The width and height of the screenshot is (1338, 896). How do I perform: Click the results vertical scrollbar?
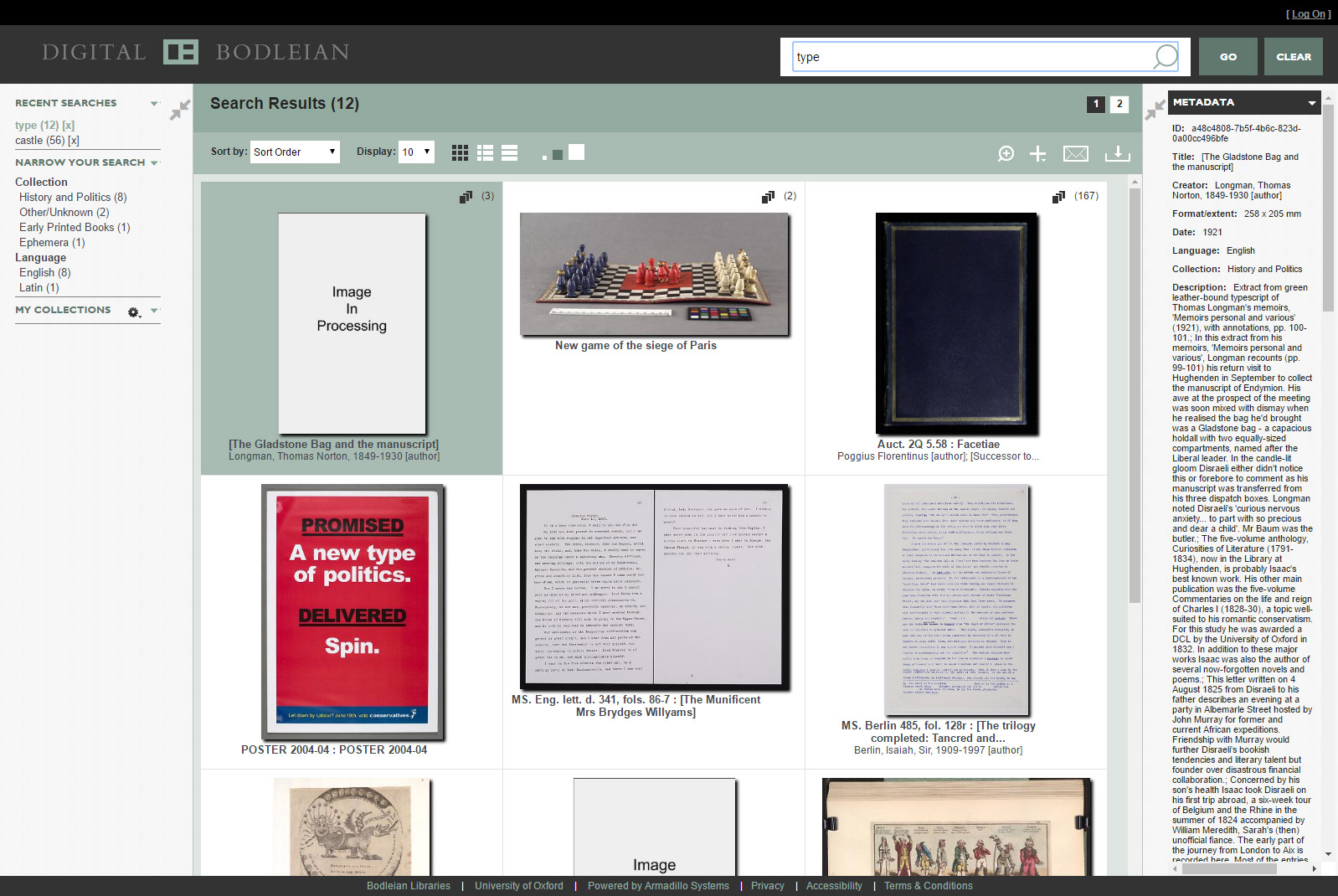pyautogui.click(x=1135, y=395)
